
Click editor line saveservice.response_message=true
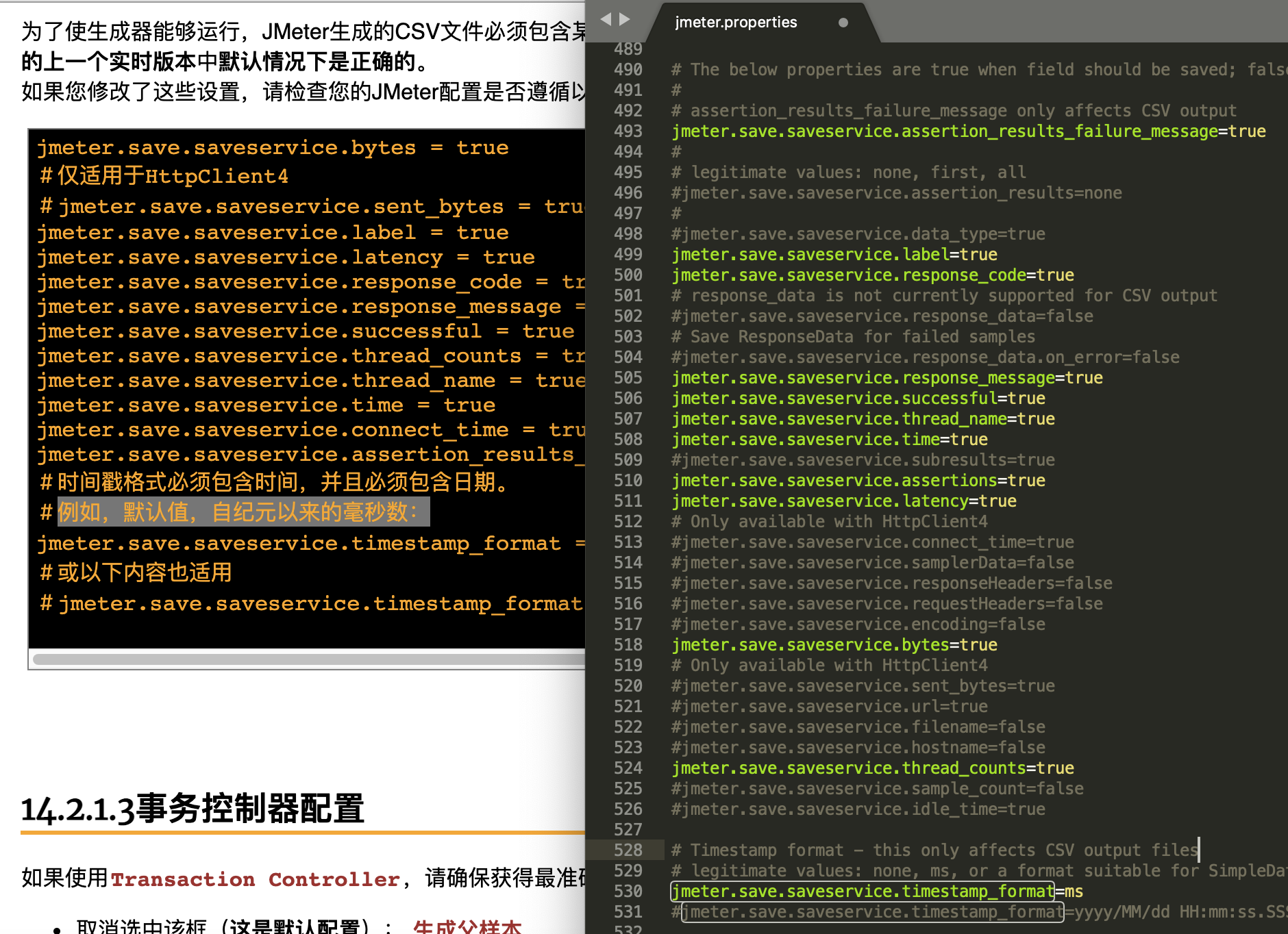click(x=887, y=377)
